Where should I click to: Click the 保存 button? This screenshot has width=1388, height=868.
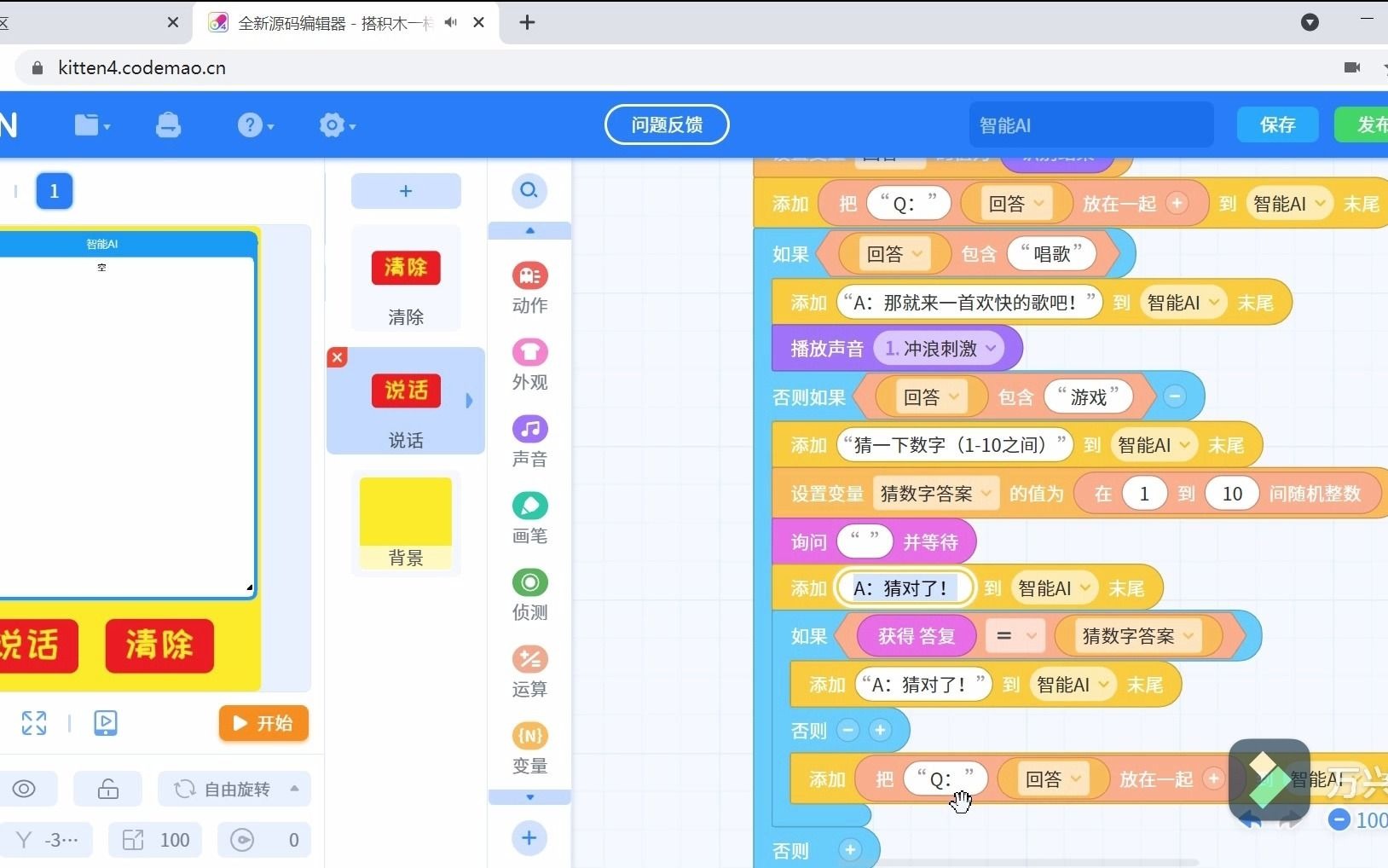click(1277, 125)
